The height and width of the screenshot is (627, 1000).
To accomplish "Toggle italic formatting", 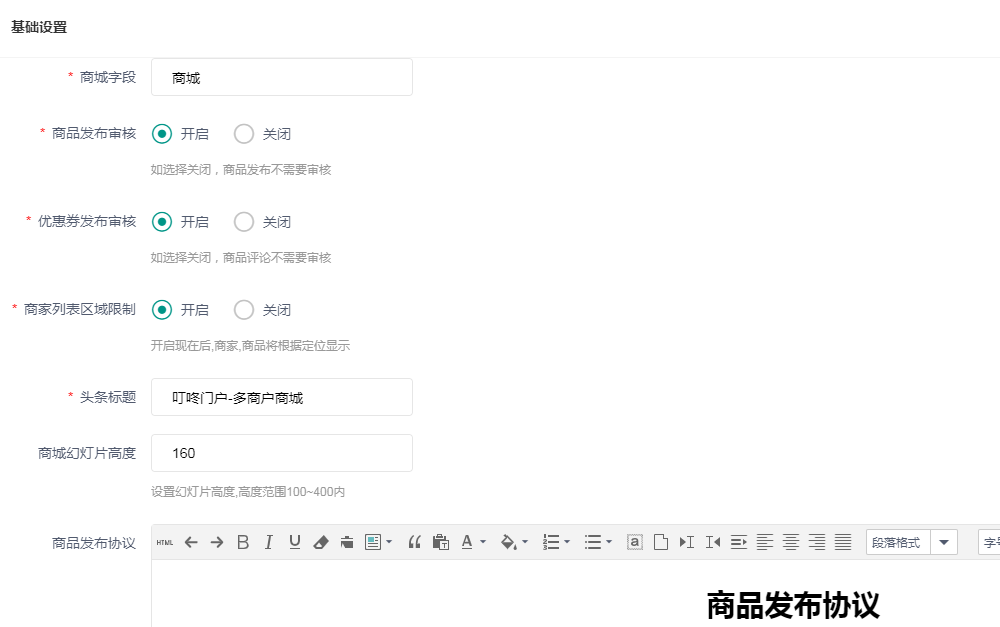I will click(x=268, y=542).
